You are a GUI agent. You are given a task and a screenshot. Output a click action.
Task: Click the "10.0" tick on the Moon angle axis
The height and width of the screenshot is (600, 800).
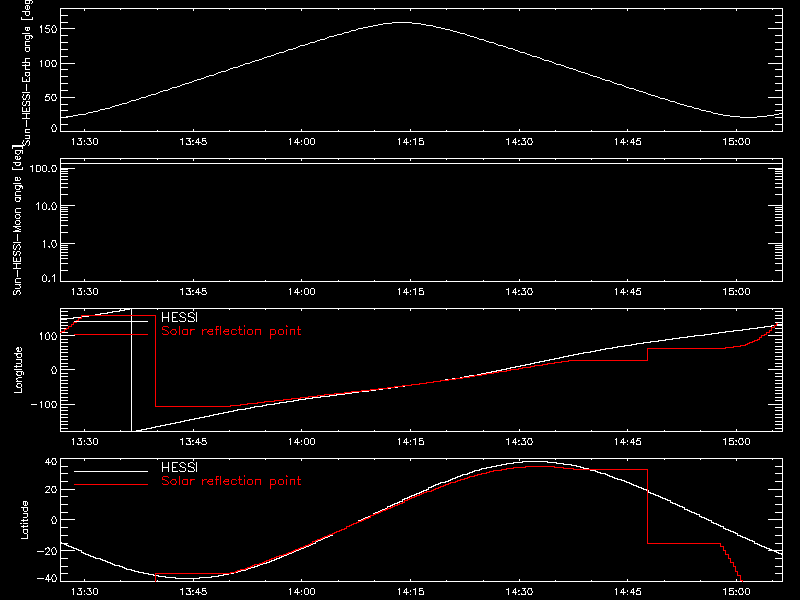pyautogui.click(x=46, y=206)
